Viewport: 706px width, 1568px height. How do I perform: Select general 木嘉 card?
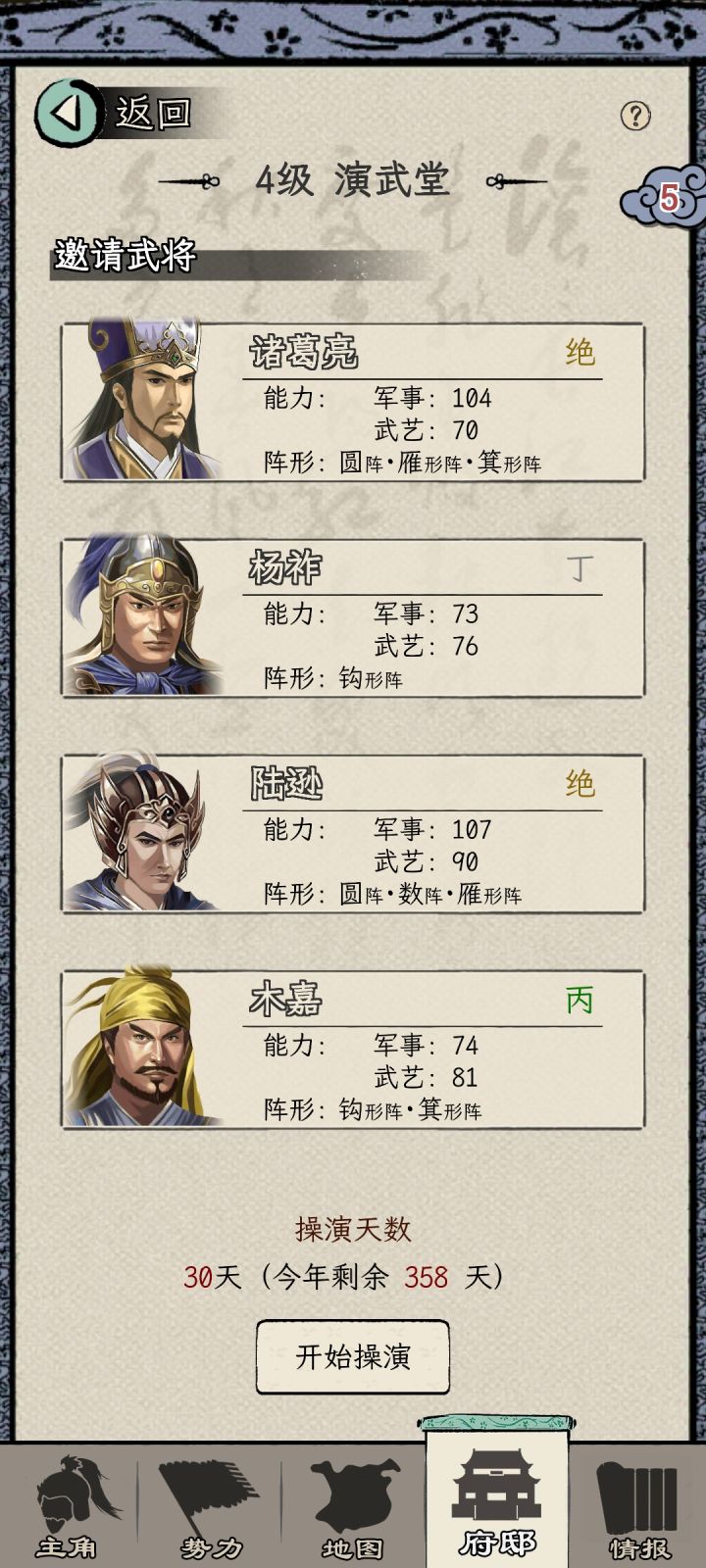click(353, 1049)
